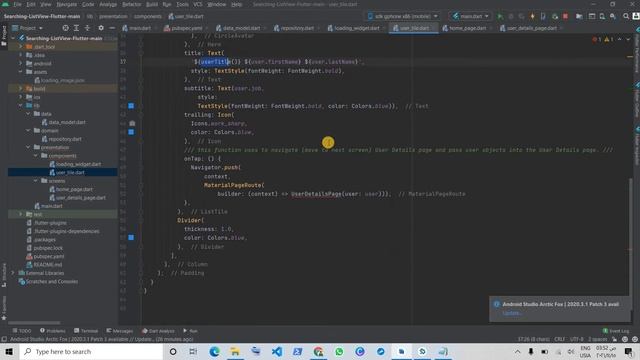Click the UTF-8 encoding in status bar
The width and height of the screenshot is (640, 360).
coord(577,339)
